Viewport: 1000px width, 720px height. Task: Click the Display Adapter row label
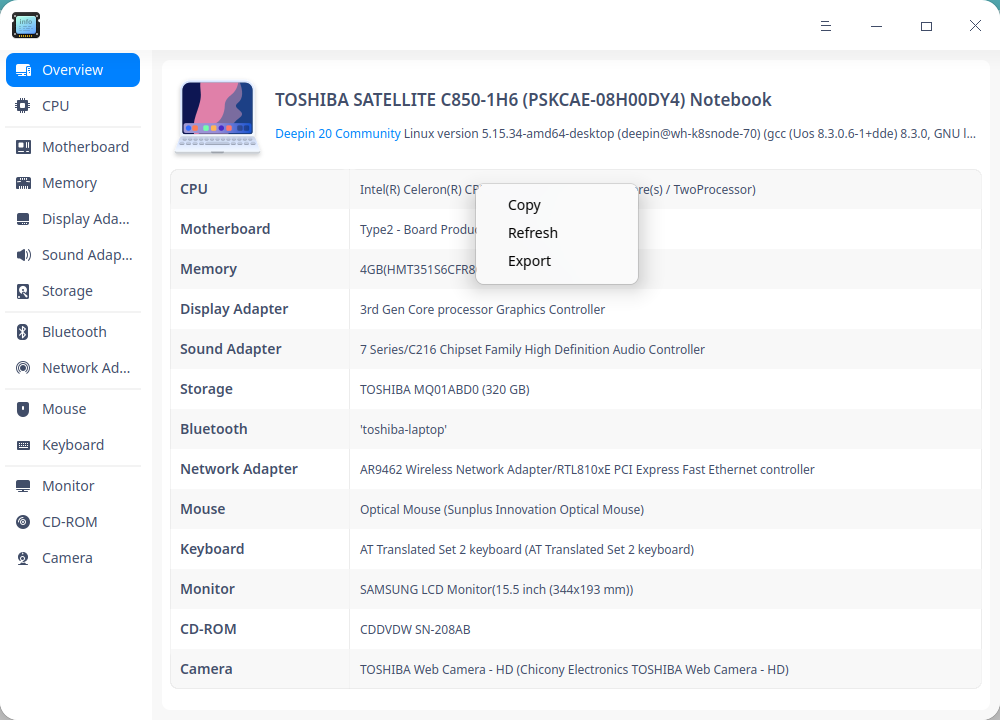[x=234, y=309]
